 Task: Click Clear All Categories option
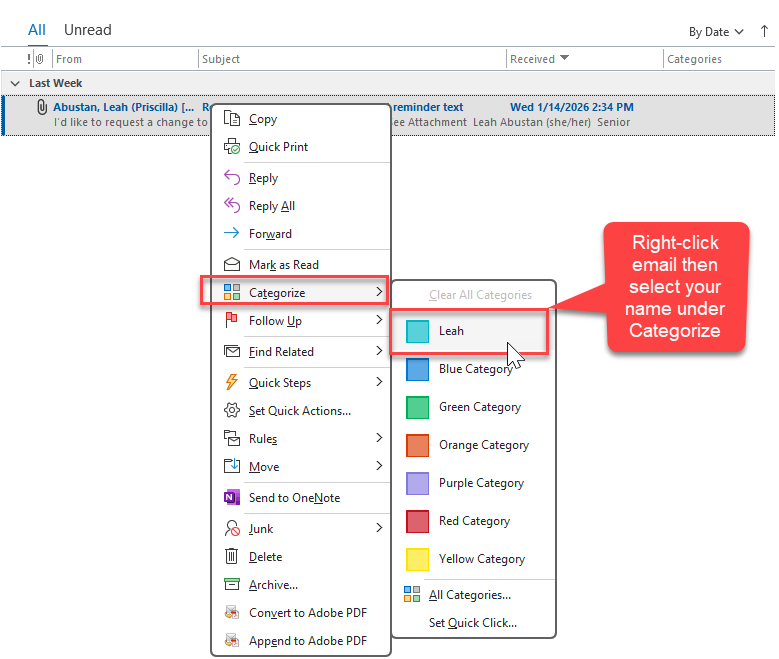tap(480, 295)
